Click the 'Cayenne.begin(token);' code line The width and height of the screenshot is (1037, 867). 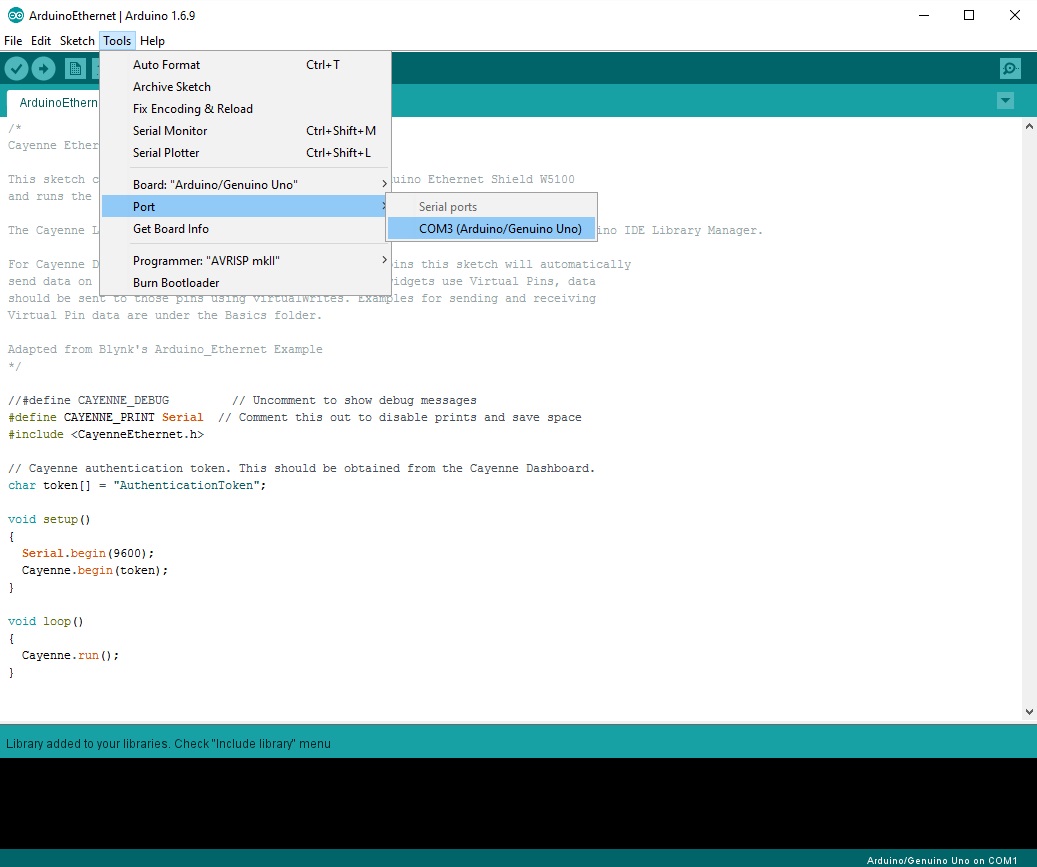tap(95, 570)
